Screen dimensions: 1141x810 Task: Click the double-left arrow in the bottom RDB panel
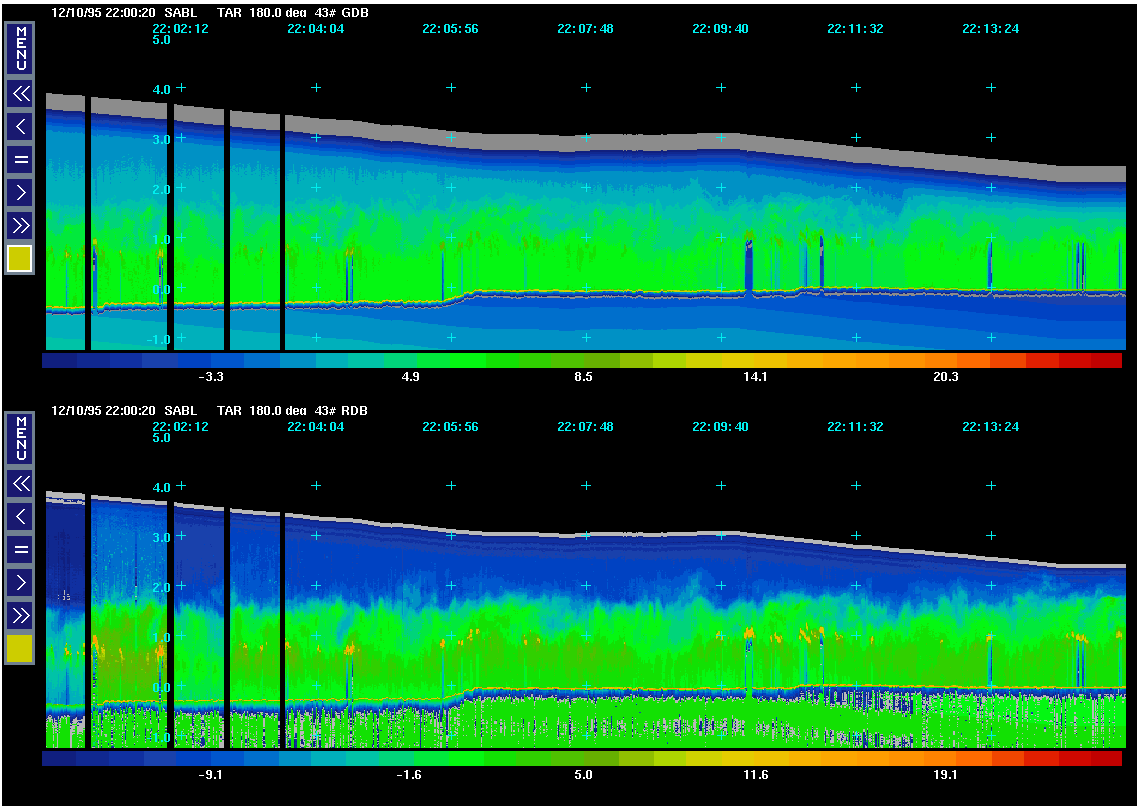(20, 484)
